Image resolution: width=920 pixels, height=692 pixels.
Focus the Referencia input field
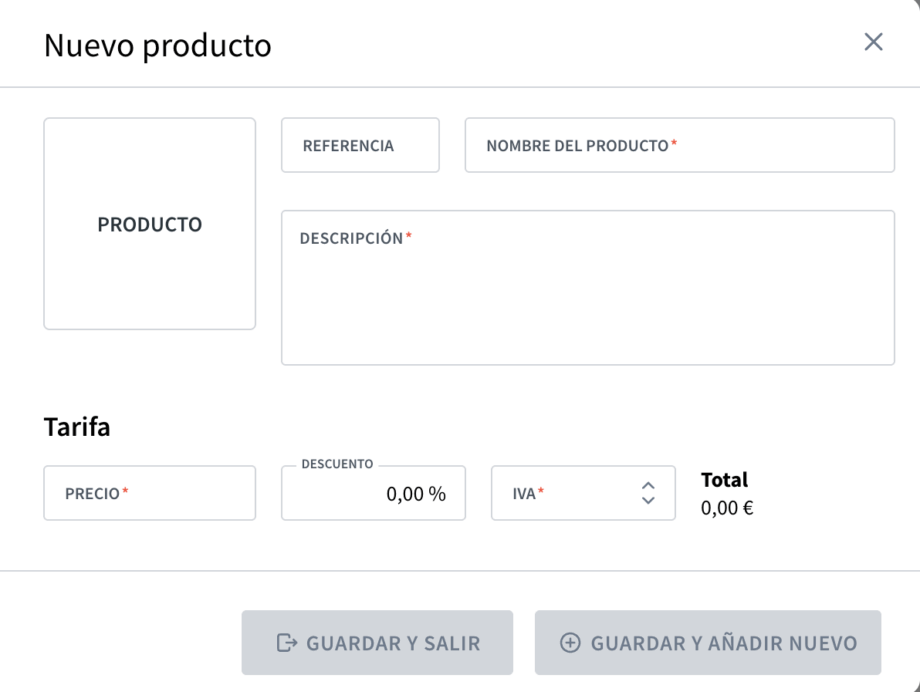click(x=360, y=146)
